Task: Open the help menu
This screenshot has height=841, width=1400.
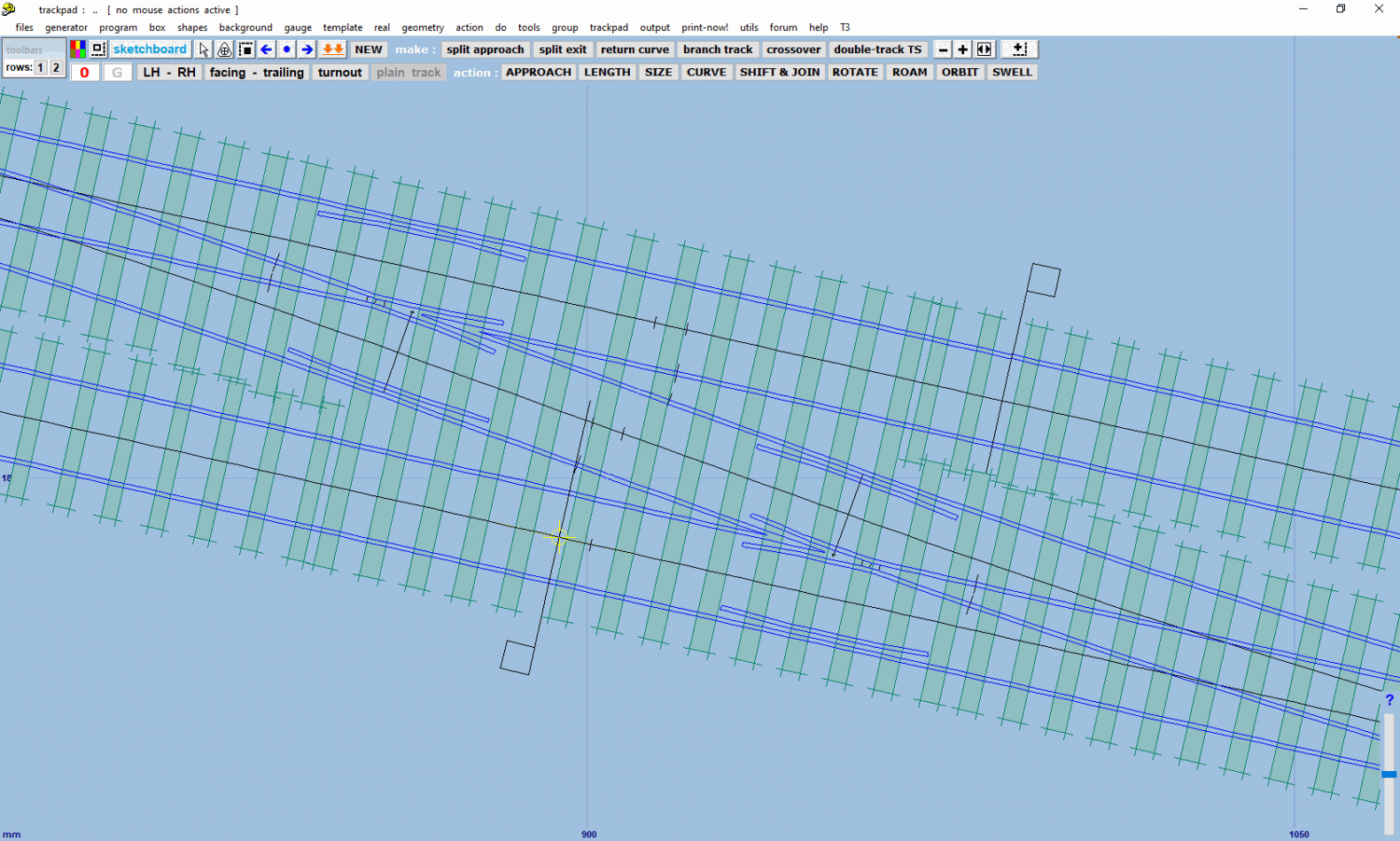Action: coord(819,27)
